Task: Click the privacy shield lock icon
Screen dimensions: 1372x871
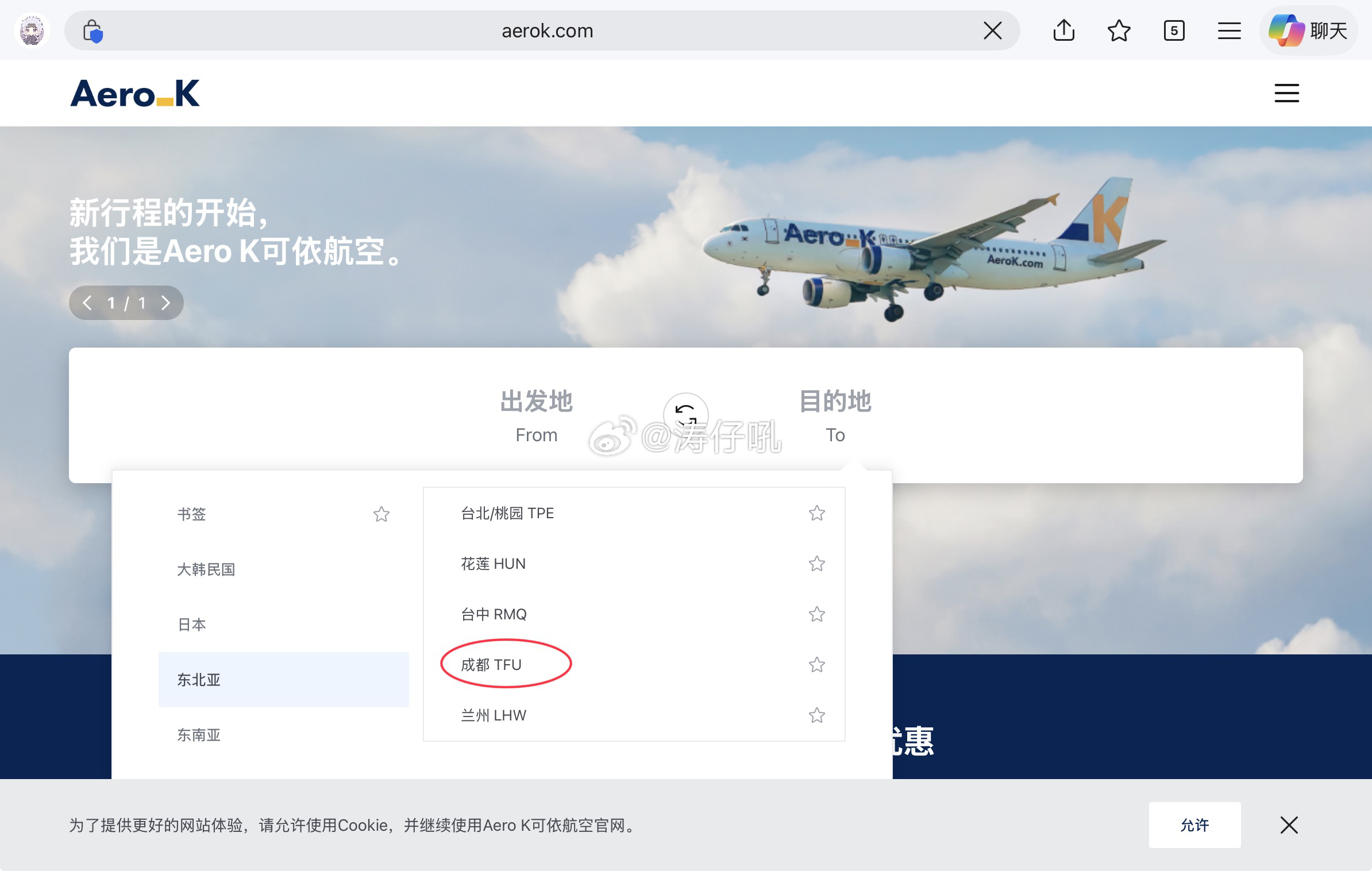Action: pyautogui.click(x=93, y=31)
